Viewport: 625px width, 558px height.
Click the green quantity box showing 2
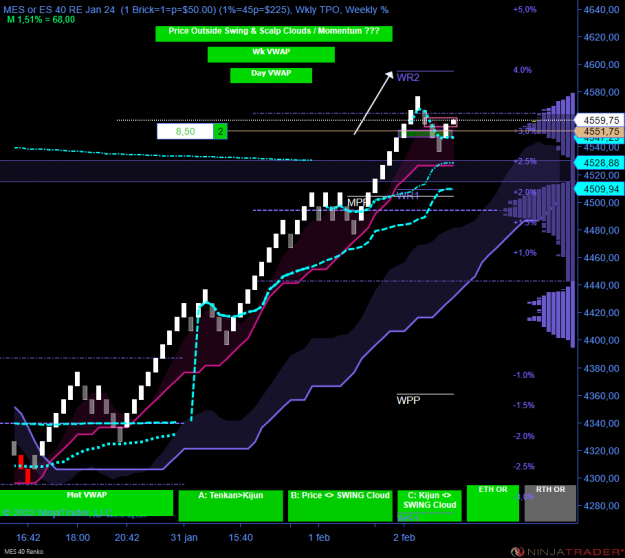tap(220, 132)
